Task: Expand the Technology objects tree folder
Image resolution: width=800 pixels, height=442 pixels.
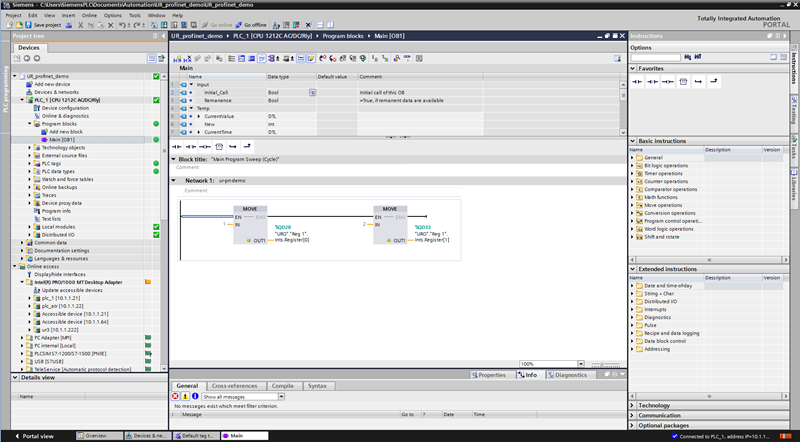Action: pos(30,148)
